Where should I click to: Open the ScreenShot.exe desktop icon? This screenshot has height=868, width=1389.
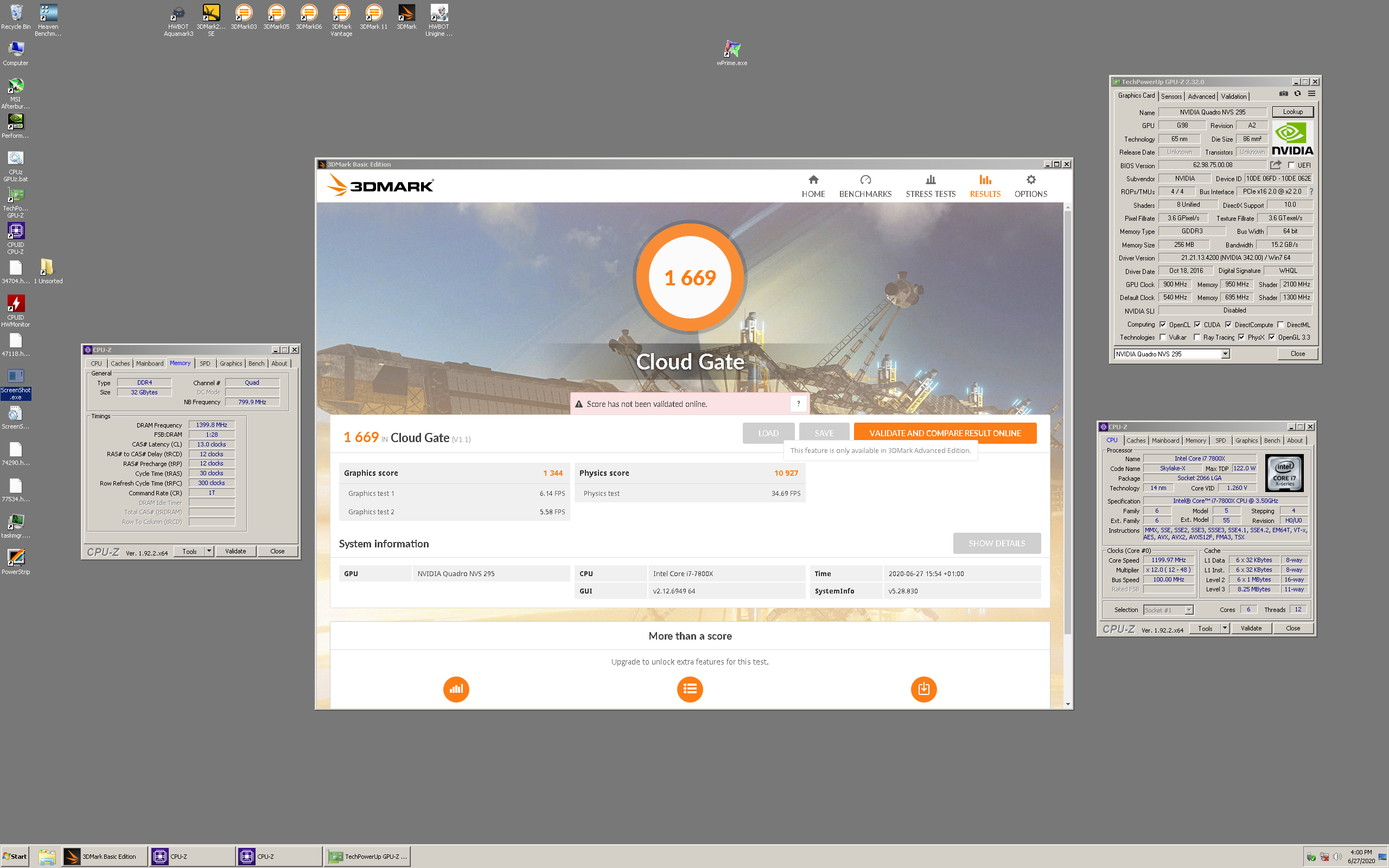tap(16, 384)
